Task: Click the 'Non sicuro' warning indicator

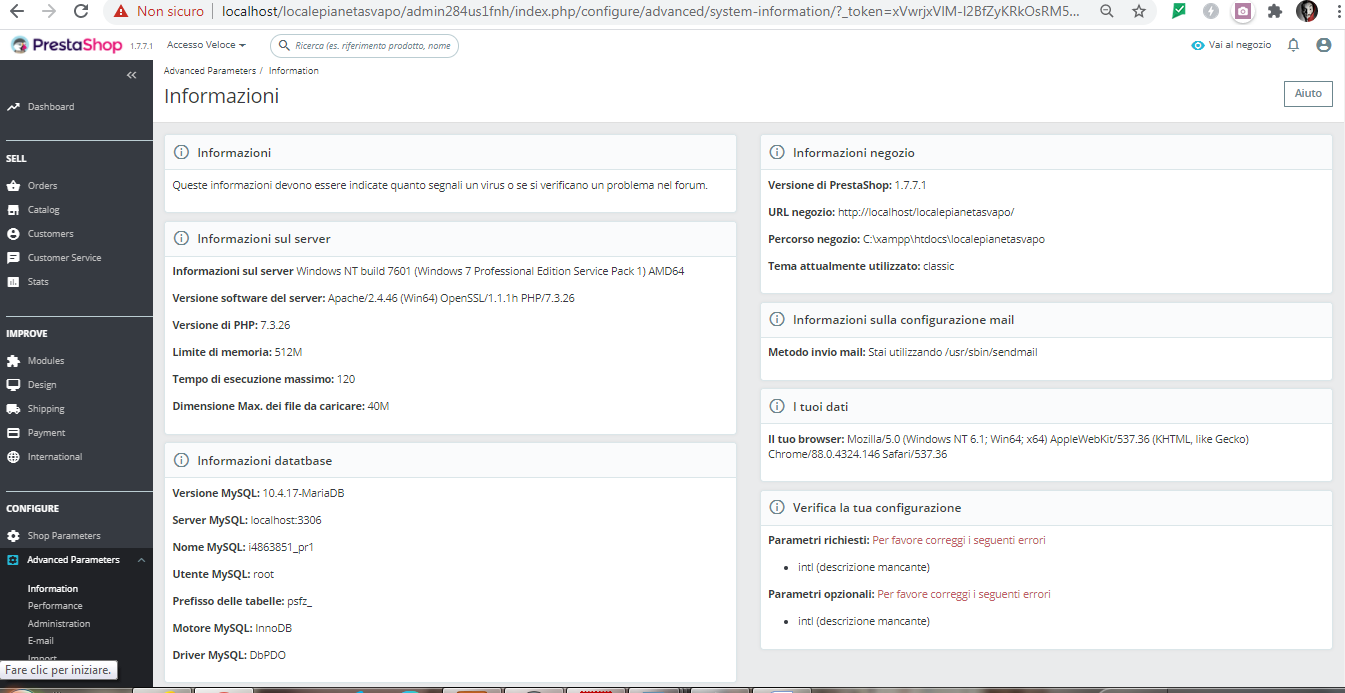Action: 160,12
